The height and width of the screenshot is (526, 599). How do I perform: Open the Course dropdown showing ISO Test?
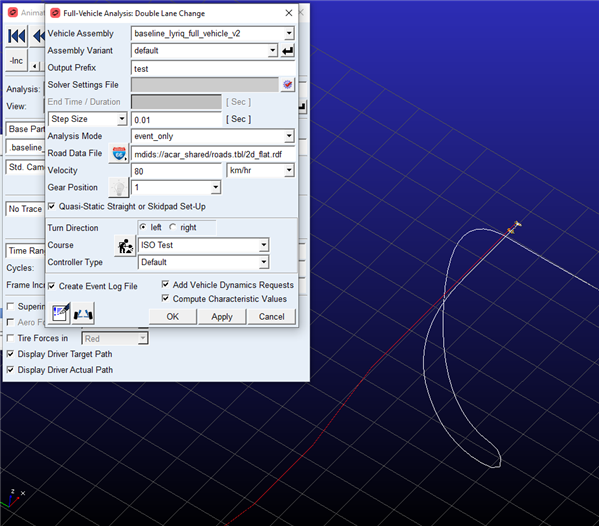264,245
